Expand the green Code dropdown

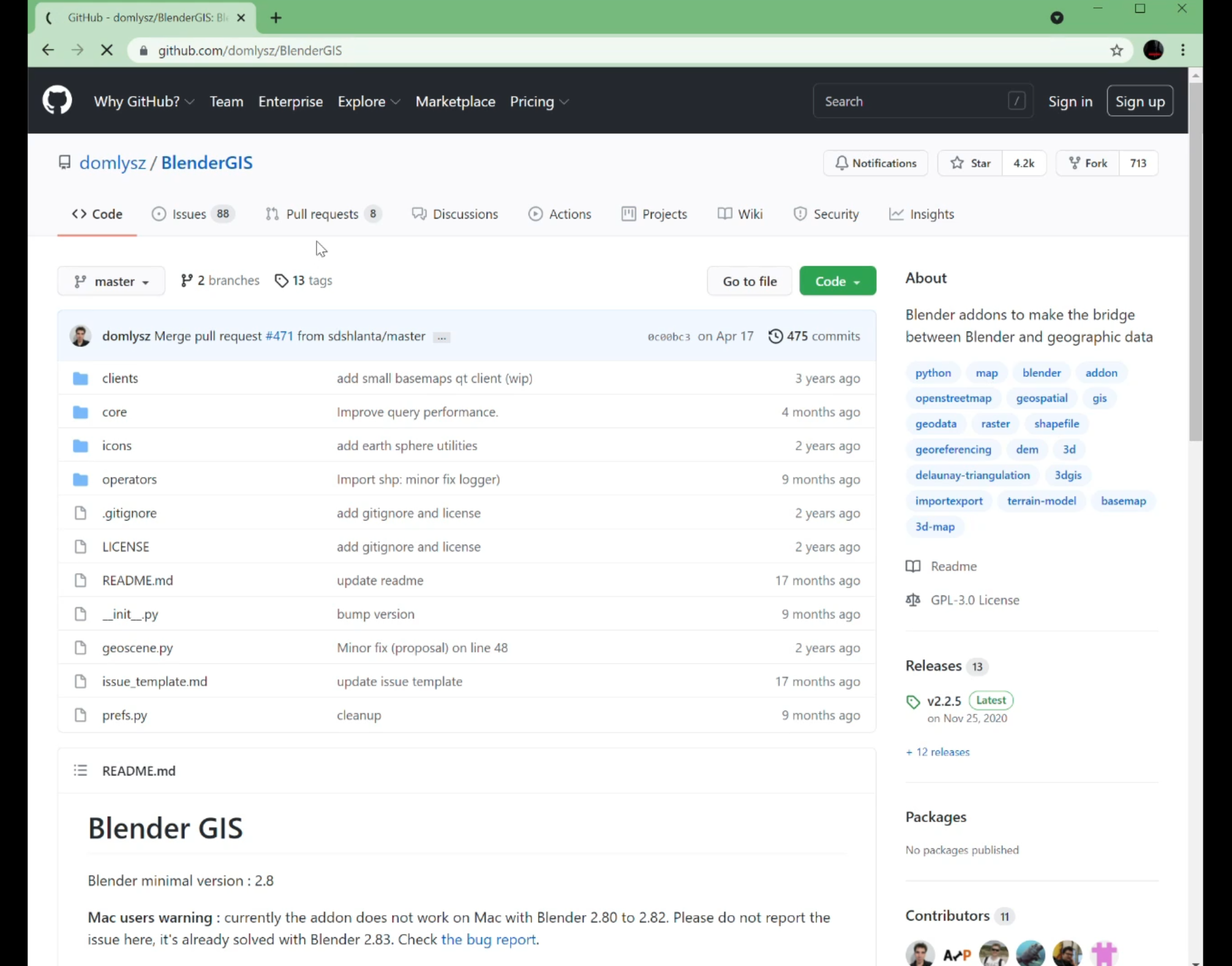(x=837, y=281)
